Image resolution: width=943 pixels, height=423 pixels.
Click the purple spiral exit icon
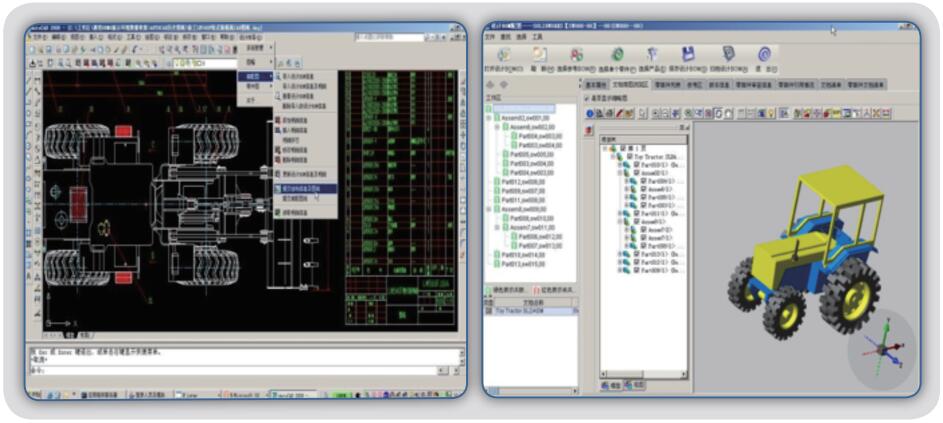coord(764,54)
